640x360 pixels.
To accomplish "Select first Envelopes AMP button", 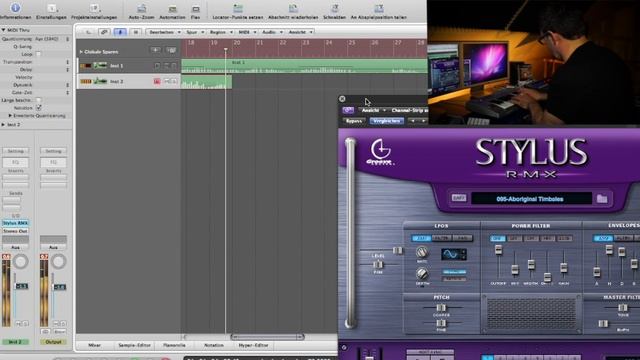I will (603, 238).
